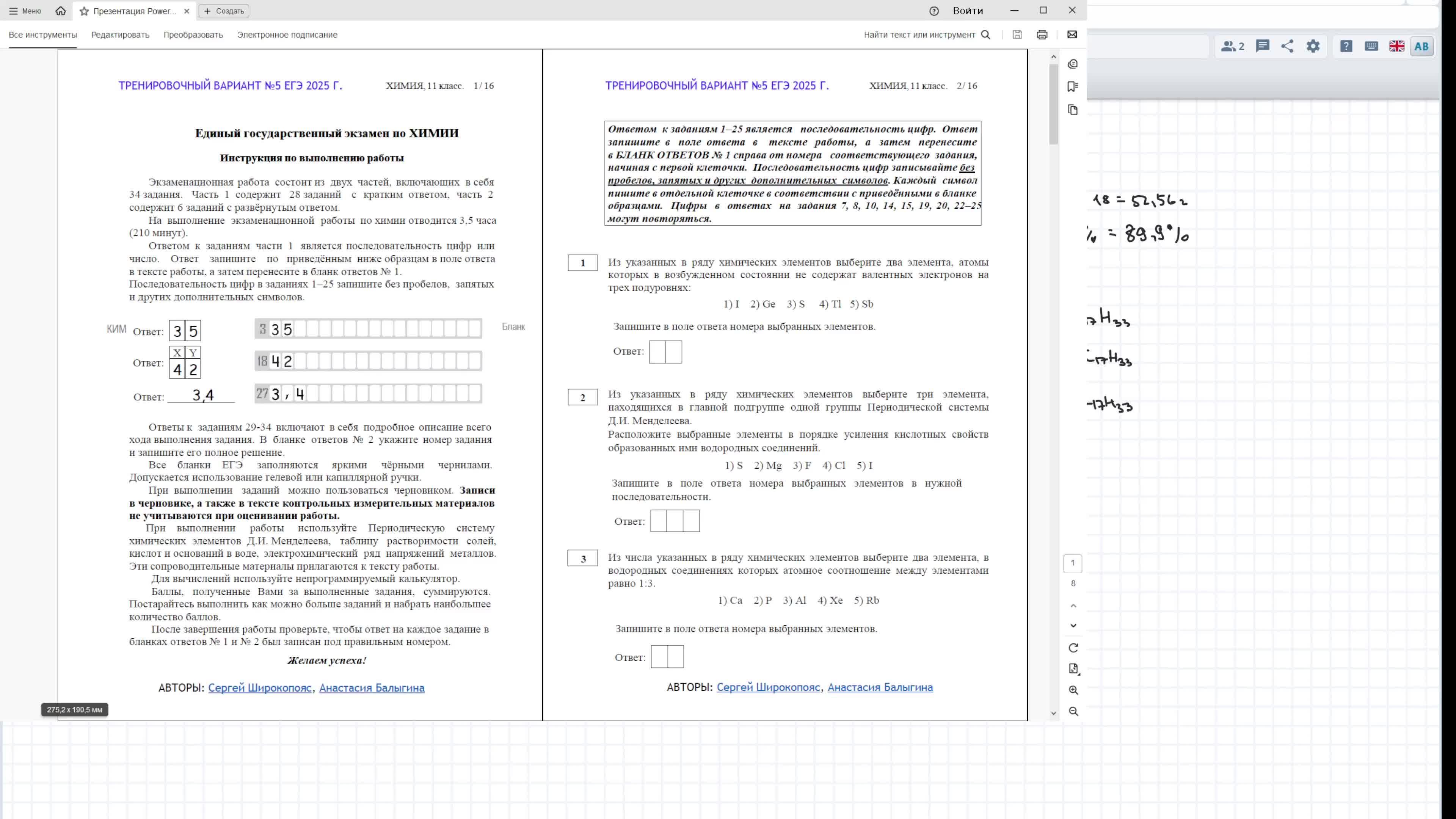Rotate the document view icon

[x=1073, y=648]
